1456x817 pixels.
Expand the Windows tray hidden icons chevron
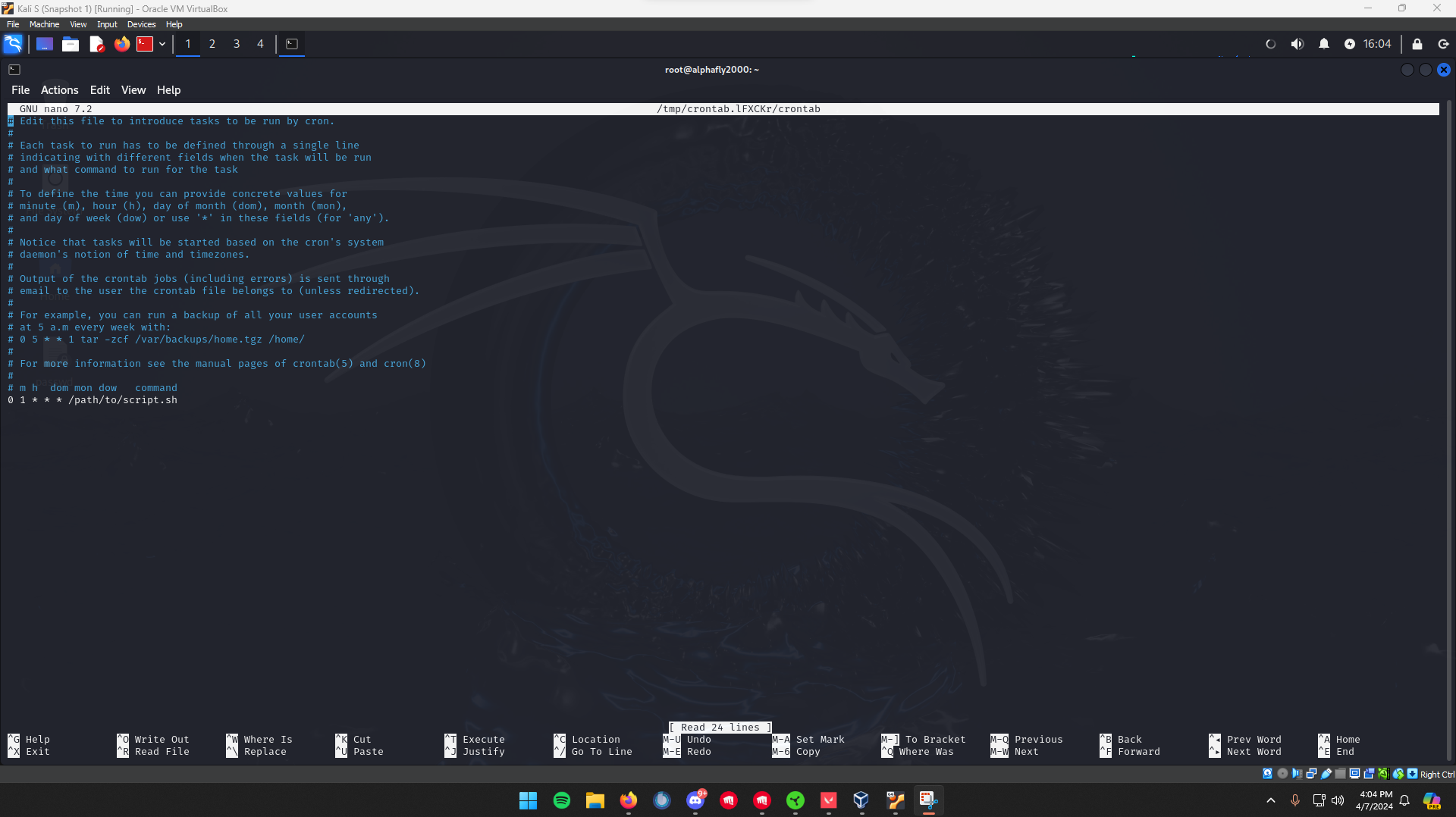1271,800
